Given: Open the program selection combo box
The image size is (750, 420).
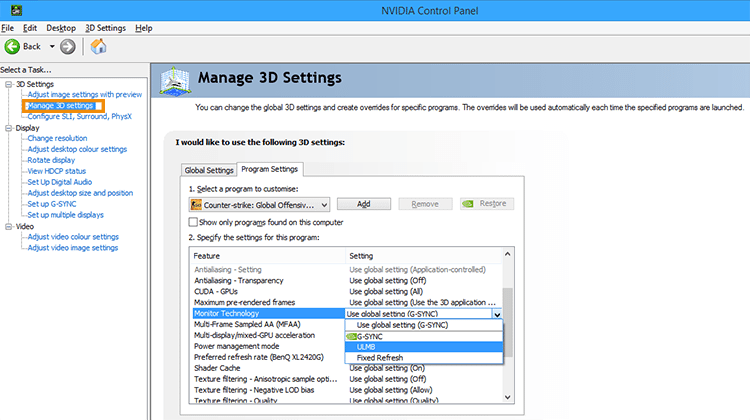Looking at the screenshot, I should 259,205.
